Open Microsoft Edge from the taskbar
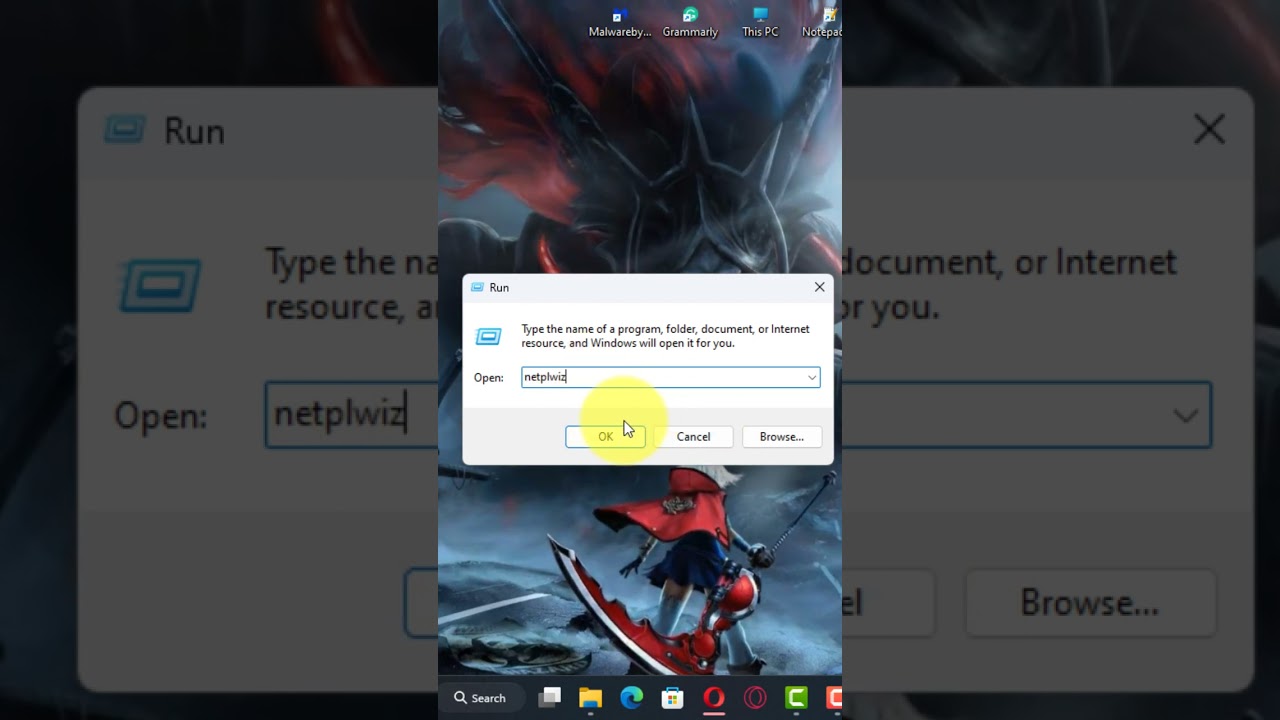1280x720 pixels. (631, 698)
